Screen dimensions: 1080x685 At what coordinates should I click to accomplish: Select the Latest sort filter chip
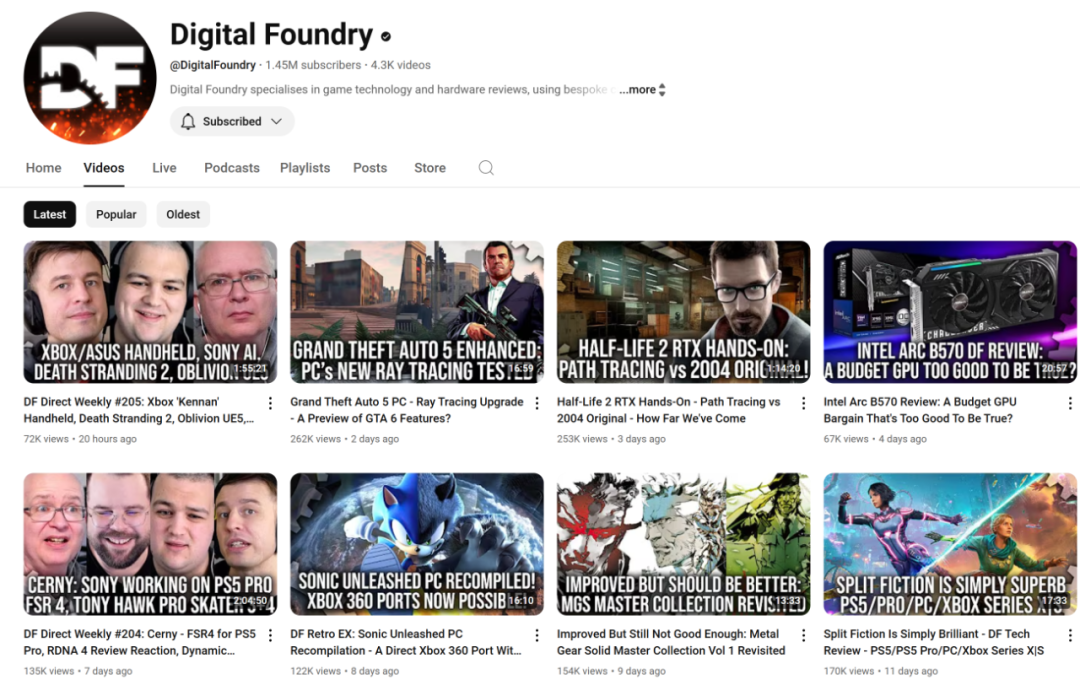(x=50, y=214)
